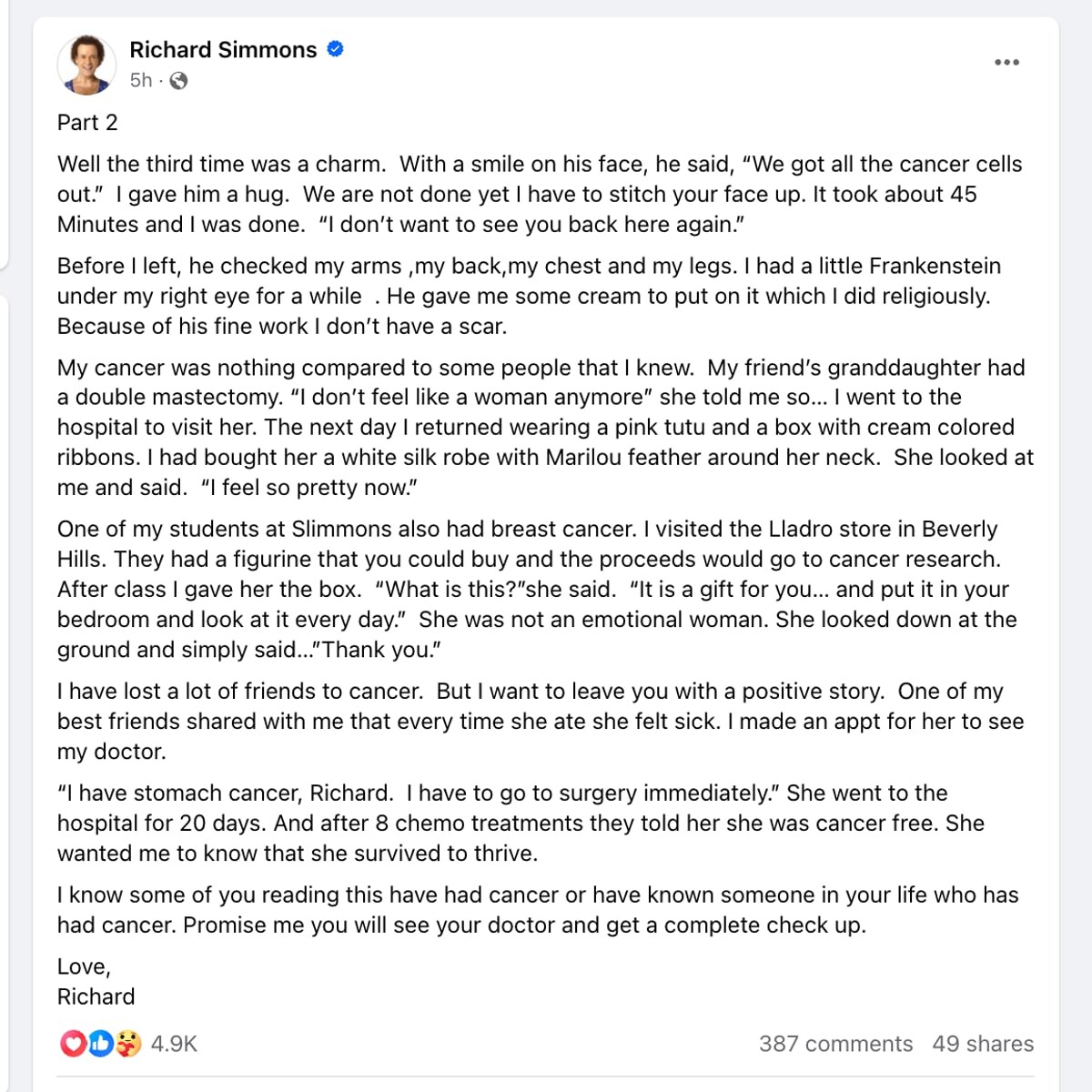This screenshot has width=1092, height=1092.
Task: Open Richard Simmons profile picture
Action: coord(87,65)
